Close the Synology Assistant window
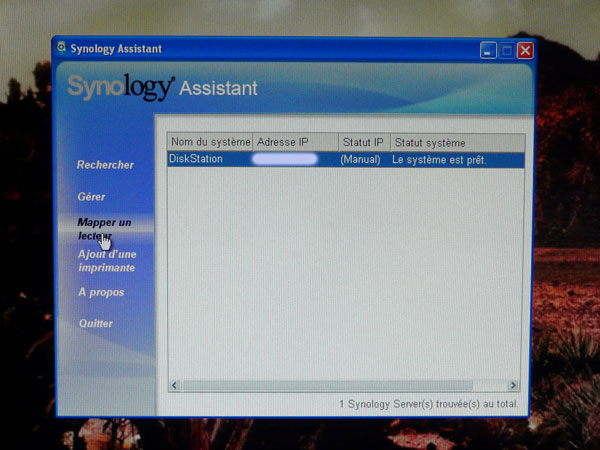This screenshot has width=600, height=450. pyautogui.click(x=525, y=50)
